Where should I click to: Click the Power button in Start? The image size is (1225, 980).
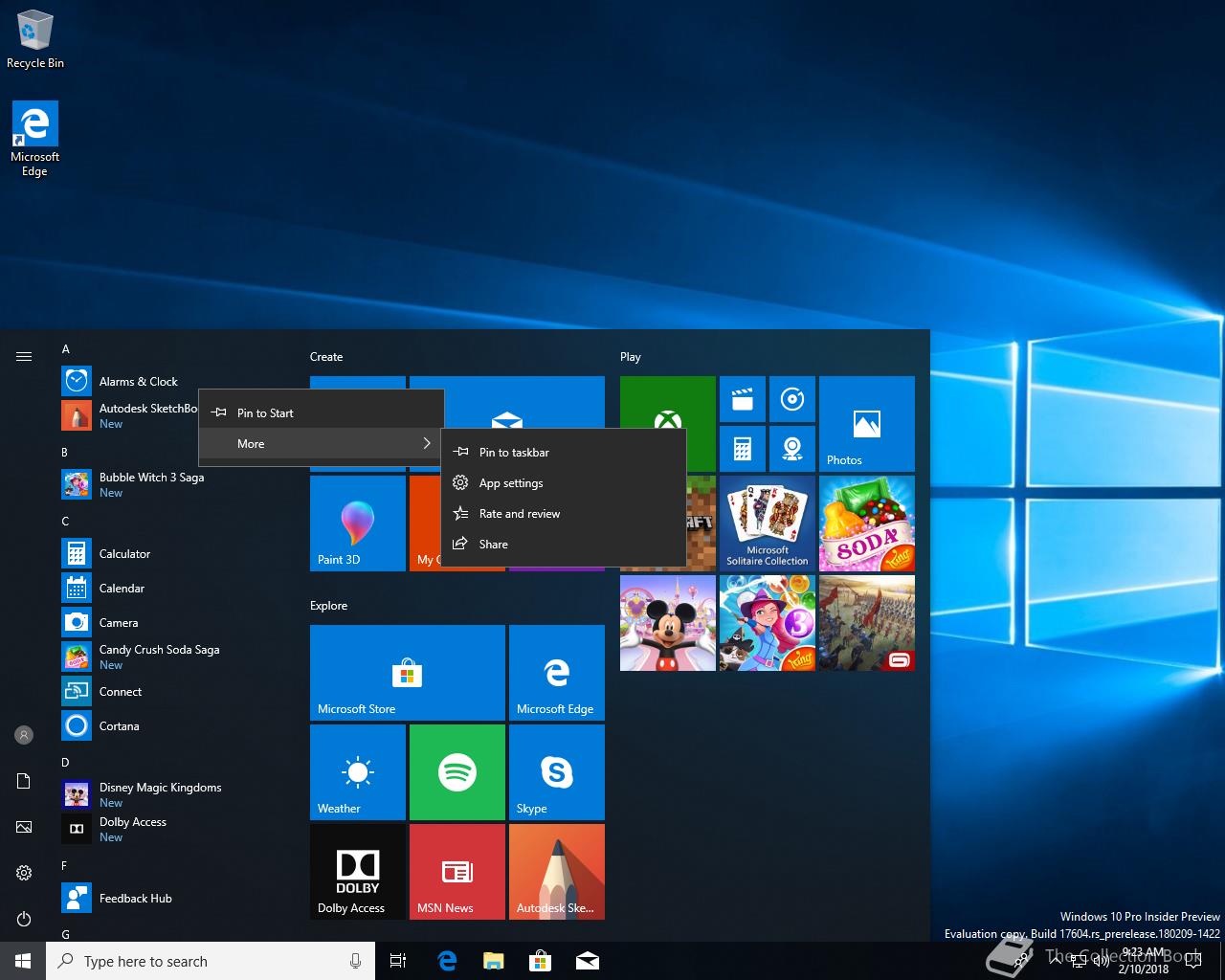pyautogui.click(x=24, y=919)
